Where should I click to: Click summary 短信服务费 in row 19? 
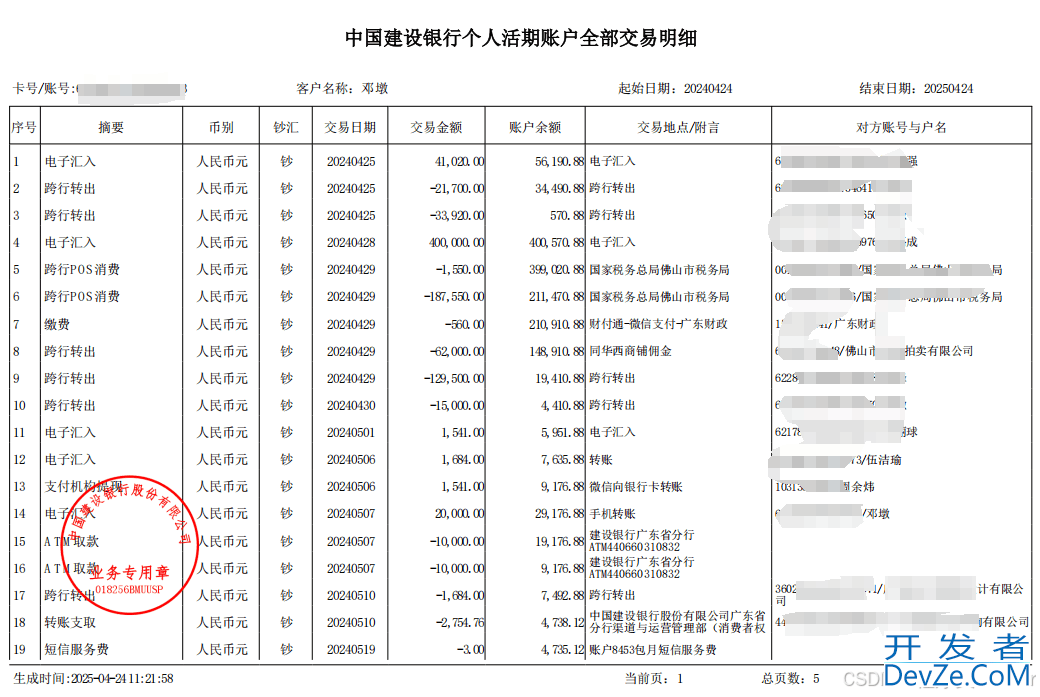tap(76, 650)
